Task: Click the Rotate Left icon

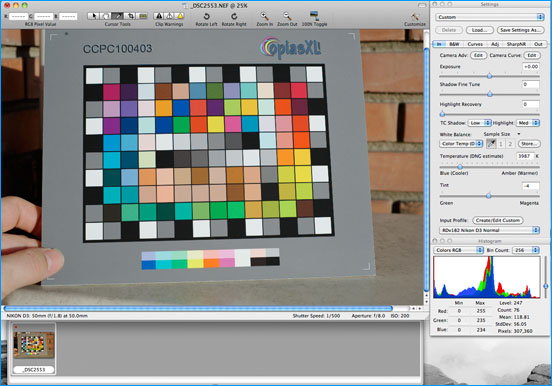Action: 207,16
